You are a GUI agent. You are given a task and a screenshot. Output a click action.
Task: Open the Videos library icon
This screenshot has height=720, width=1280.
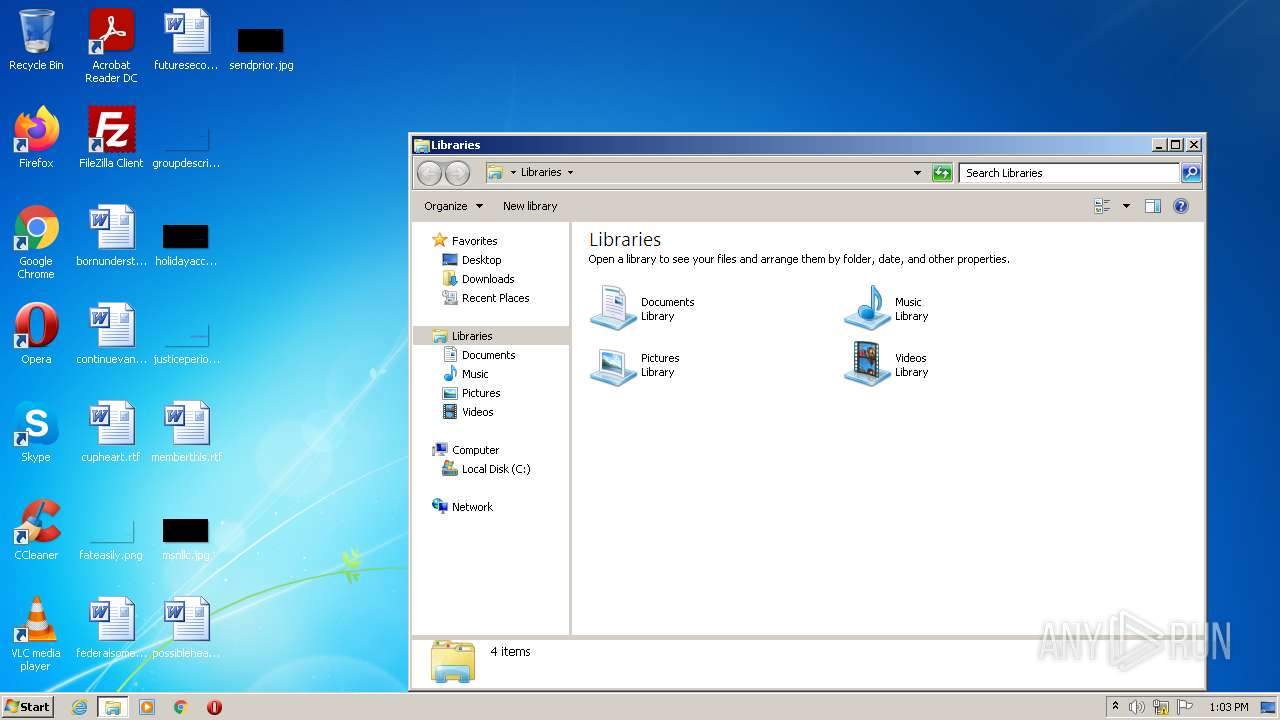point(867,365)
